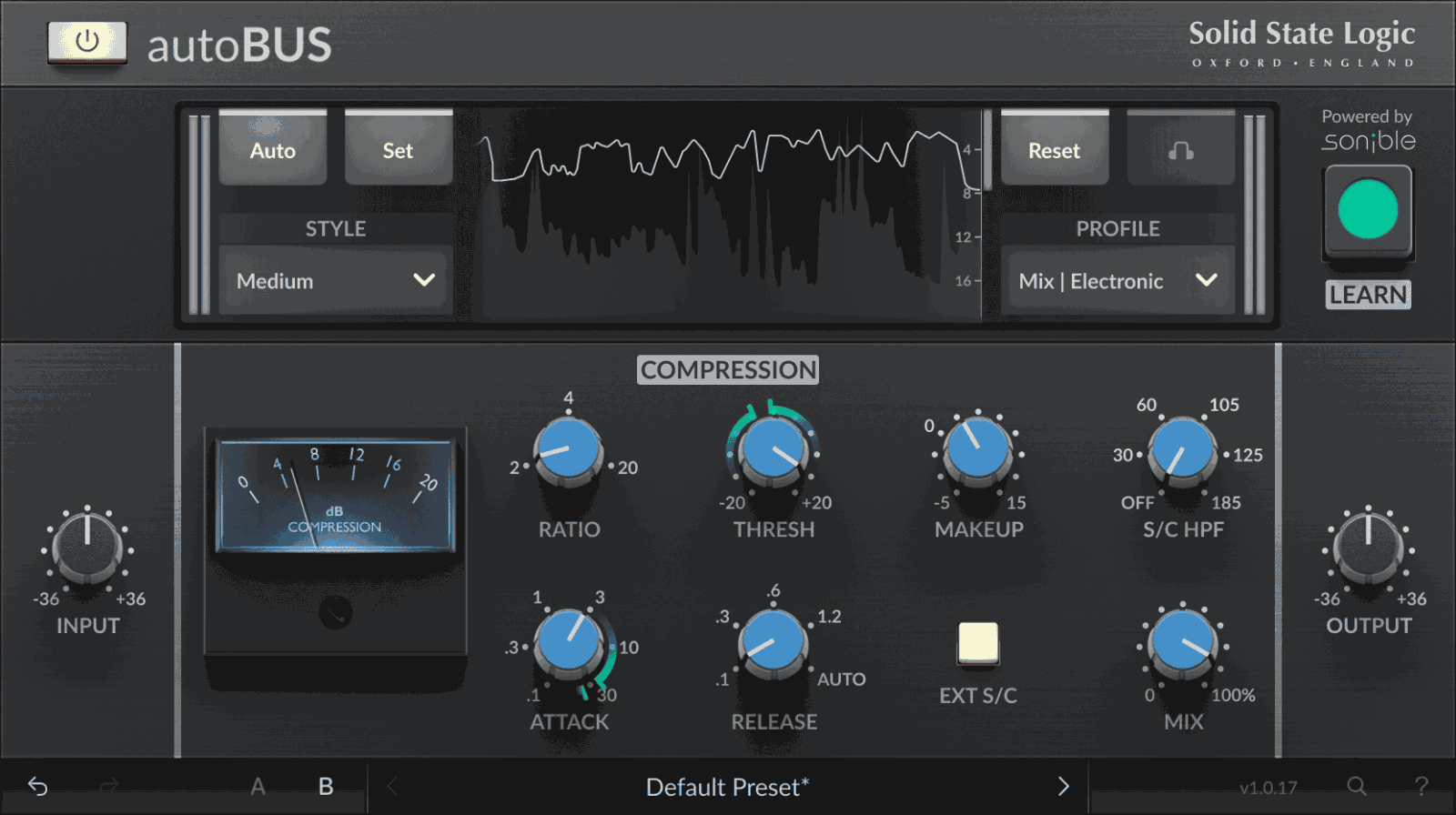
Task: Open the help question mark icon
Action: pyautogui.click(x=1421, y=786)
